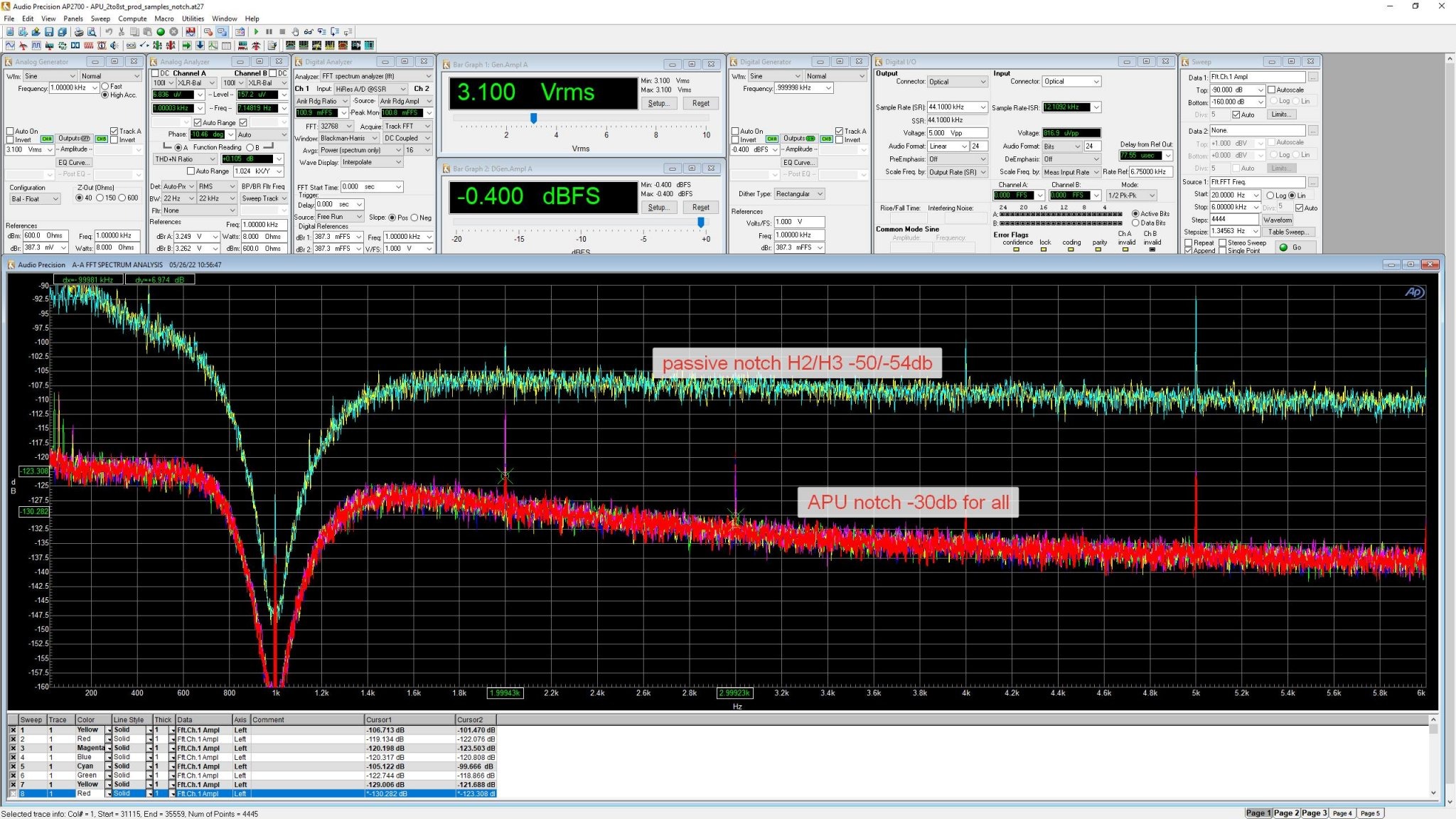Click Reset in Bar Graph 2 window
Viewport: 1456px width, 819px height.
(700, 207)
